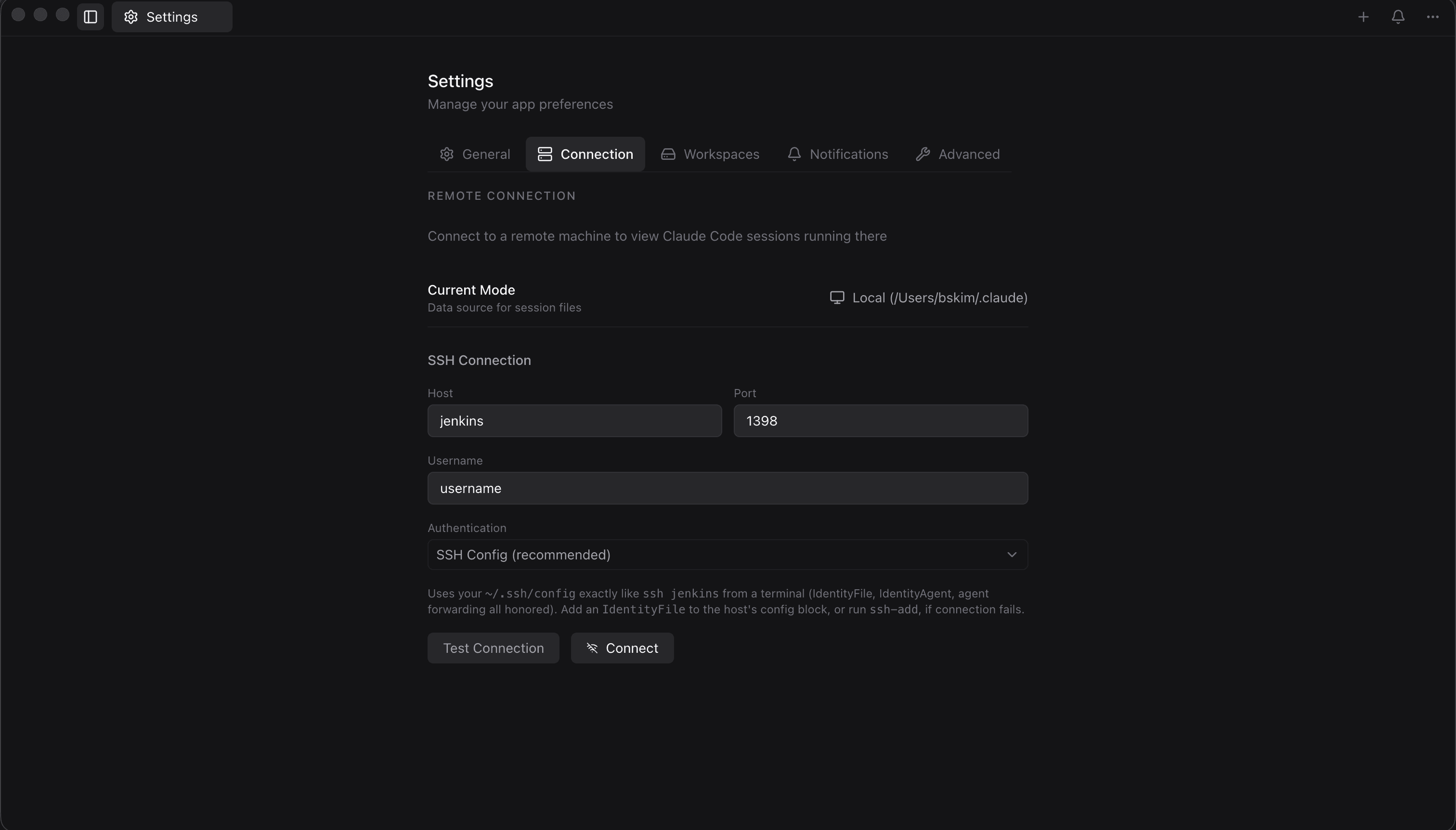Click the Advanced tab wrench icon
This screenshot has height=830, width=1456.
[x=923, y=154]
